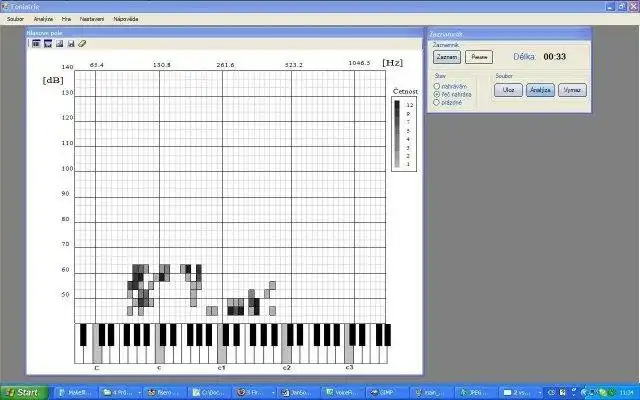The image size is (640, 400).
Task: Click the Vymaž button
Action: click(572, 90)
